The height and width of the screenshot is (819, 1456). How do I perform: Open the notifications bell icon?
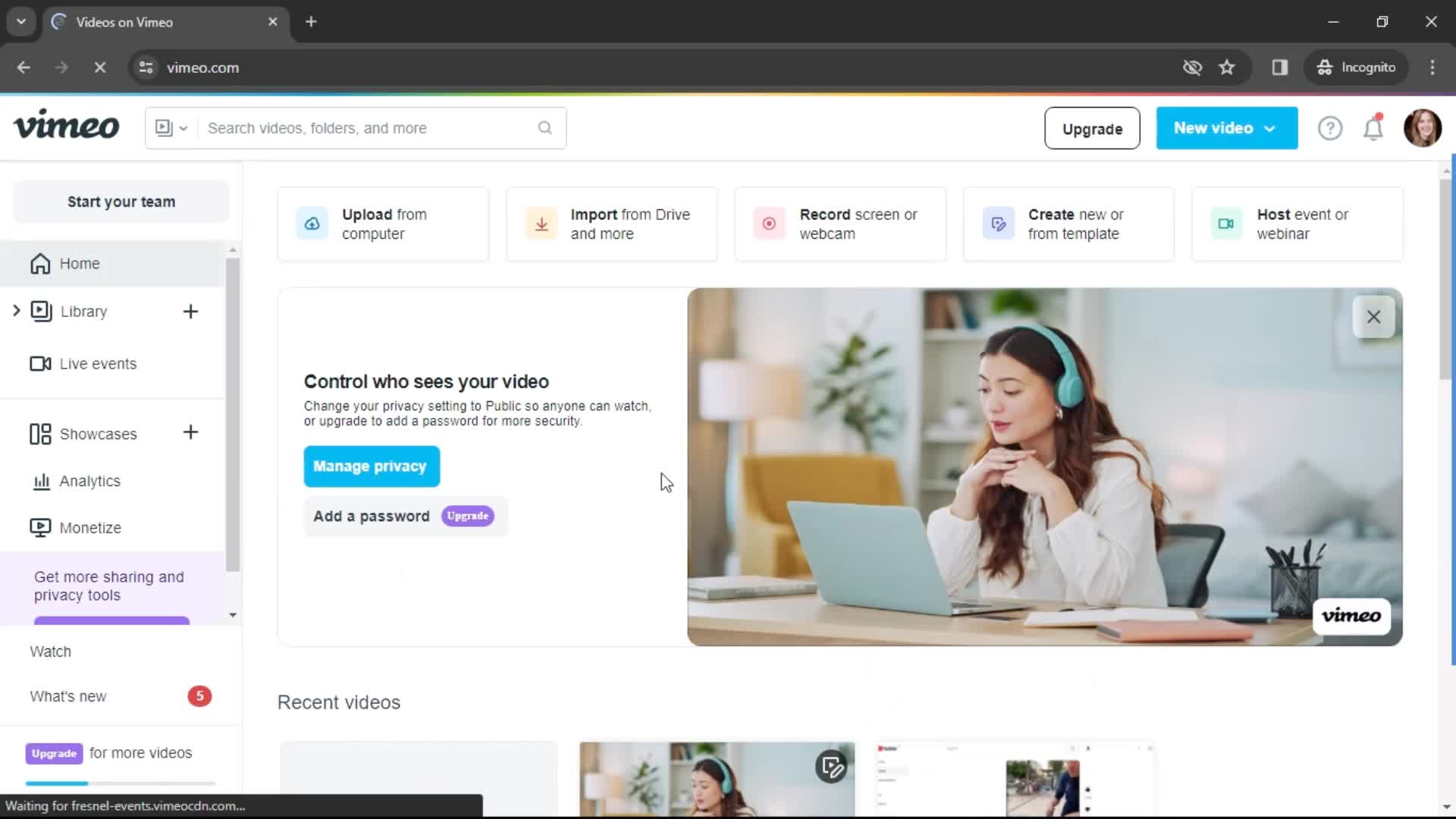[1373, 128]
